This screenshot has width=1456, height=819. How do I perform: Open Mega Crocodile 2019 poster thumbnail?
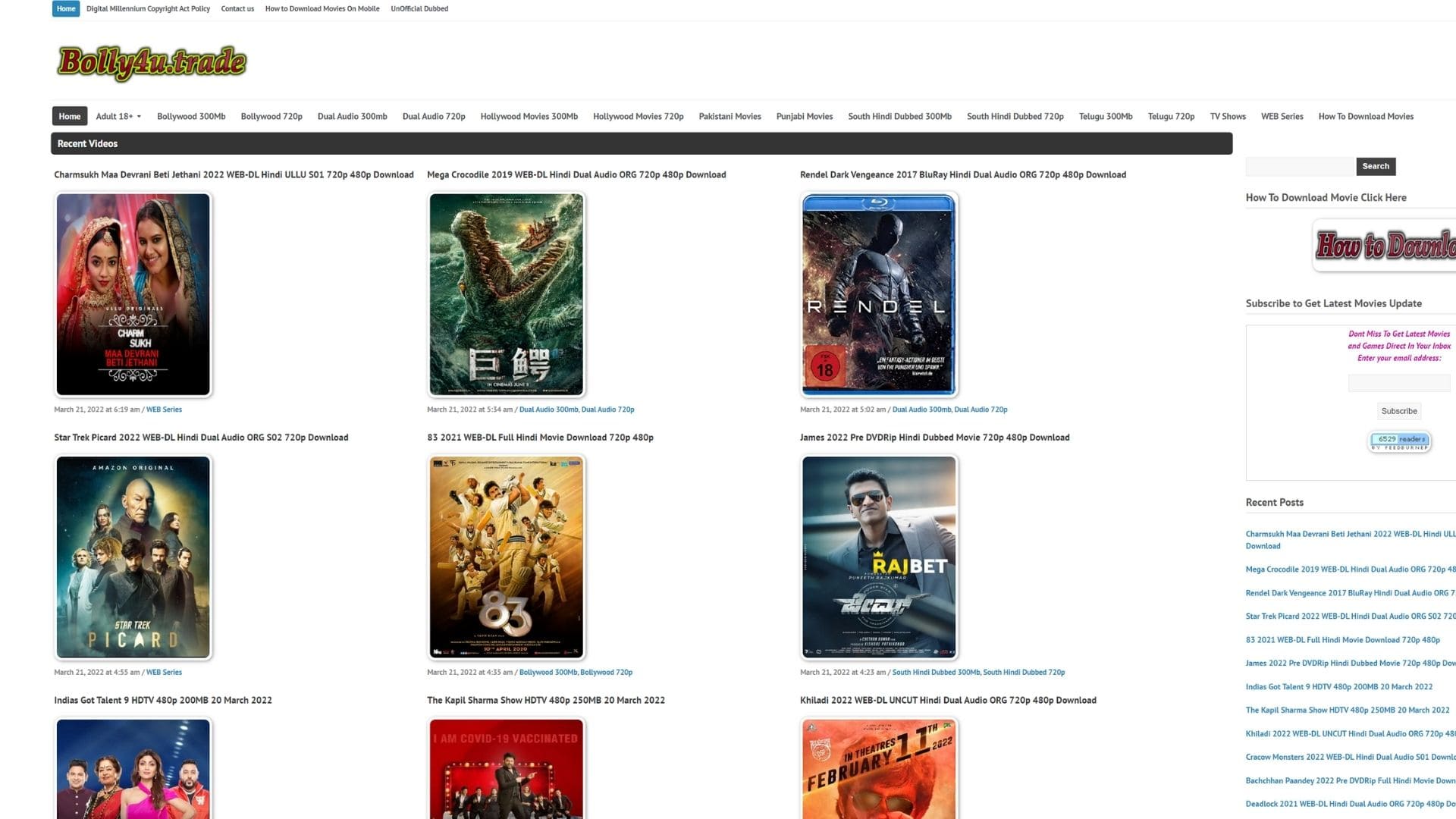(507, 294)
